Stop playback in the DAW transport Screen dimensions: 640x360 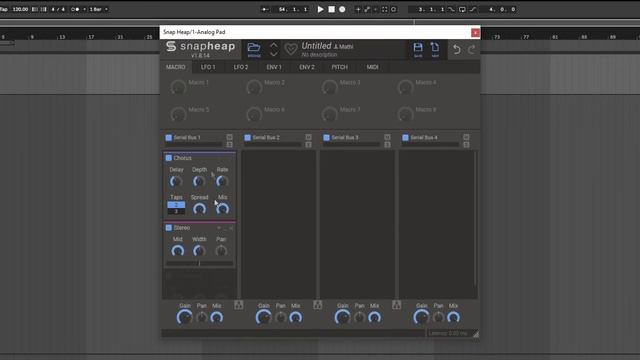tap(331, 9)
